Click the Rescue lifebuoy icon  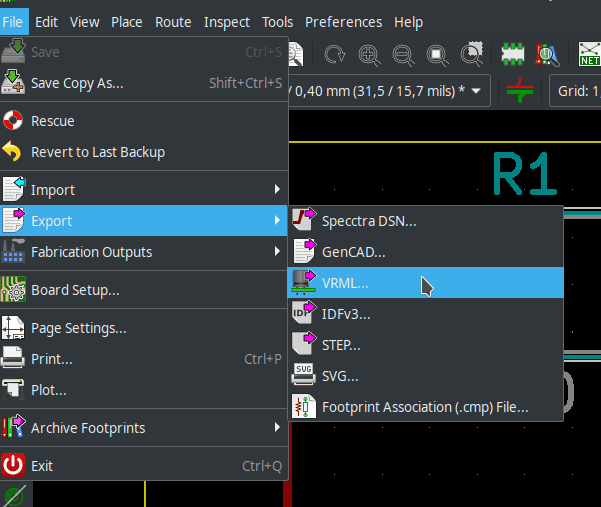click(13, 120)
